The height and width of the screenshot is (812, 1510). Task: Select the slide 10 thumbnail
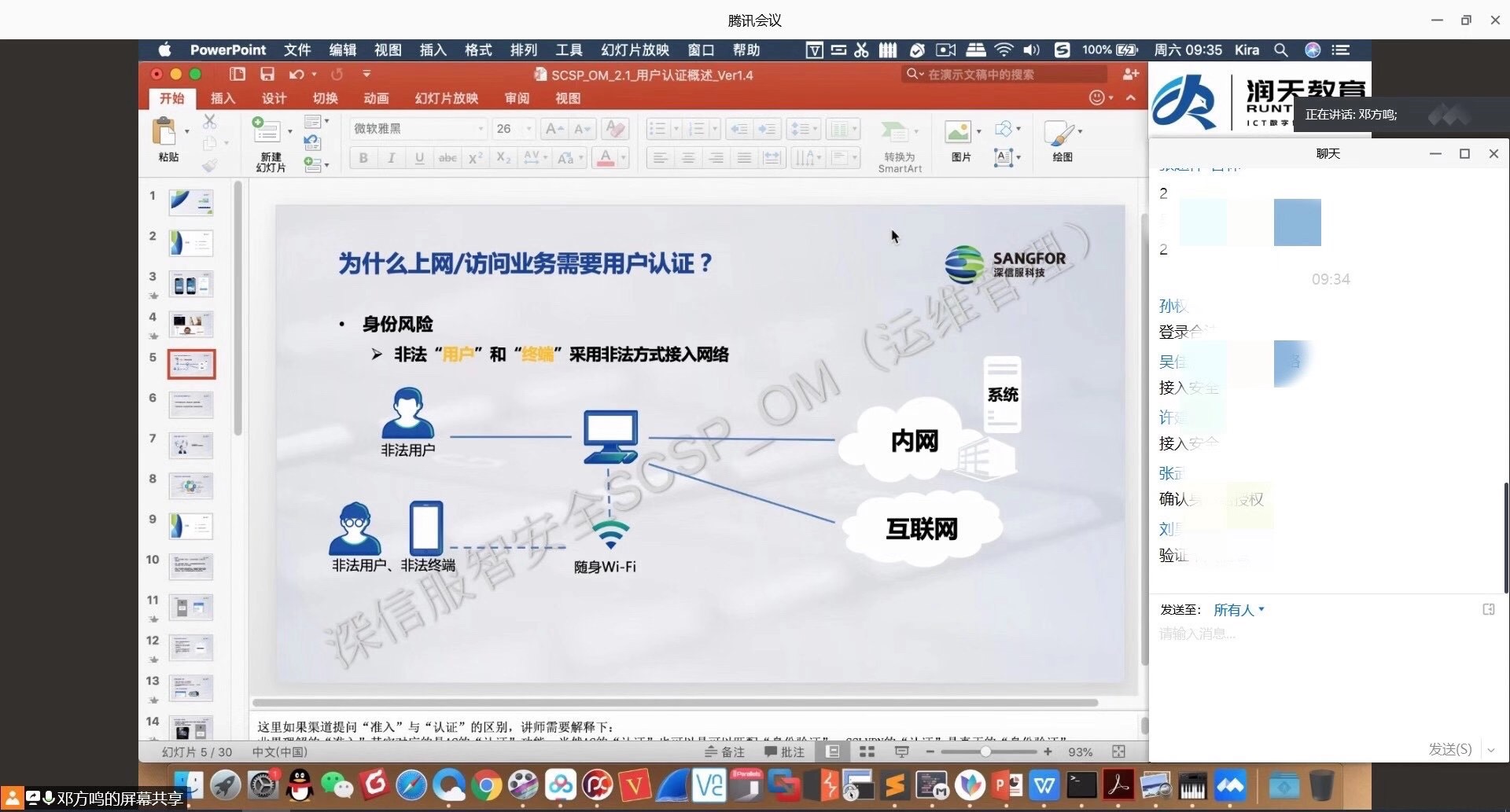[191, 566]
